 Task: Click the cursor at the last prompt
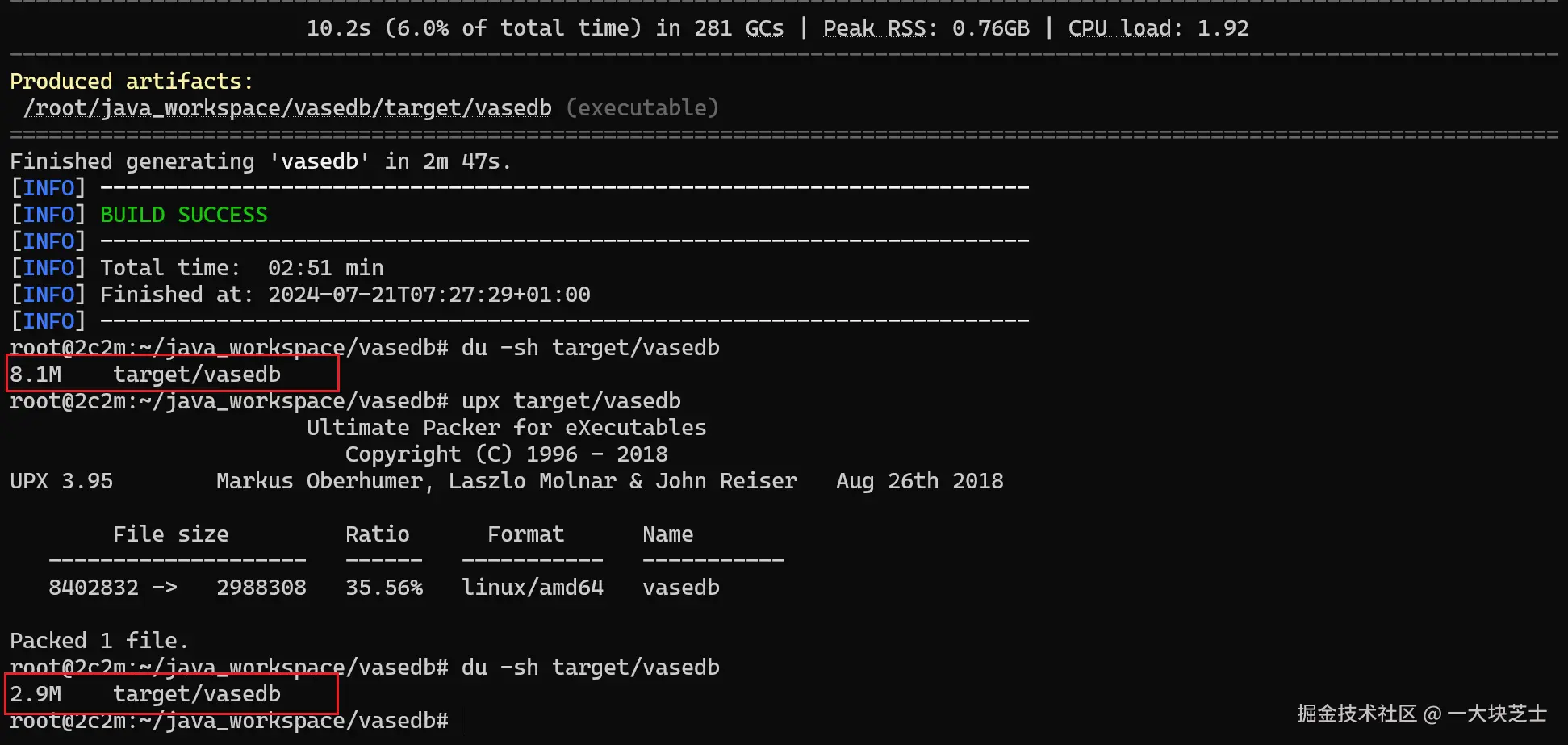462,720
